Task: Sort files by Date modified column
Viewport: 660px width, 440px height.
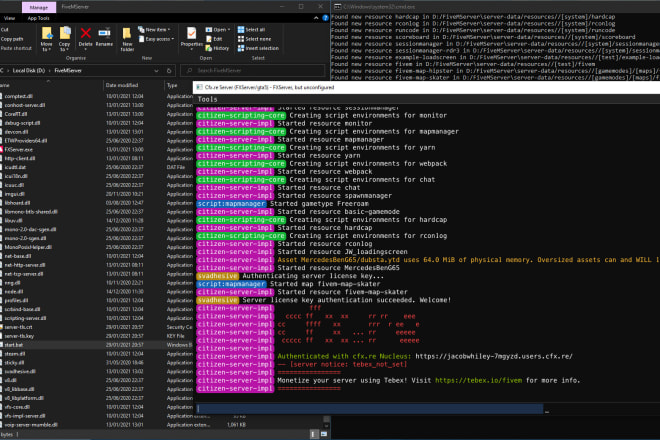Action: pos(122,85)
